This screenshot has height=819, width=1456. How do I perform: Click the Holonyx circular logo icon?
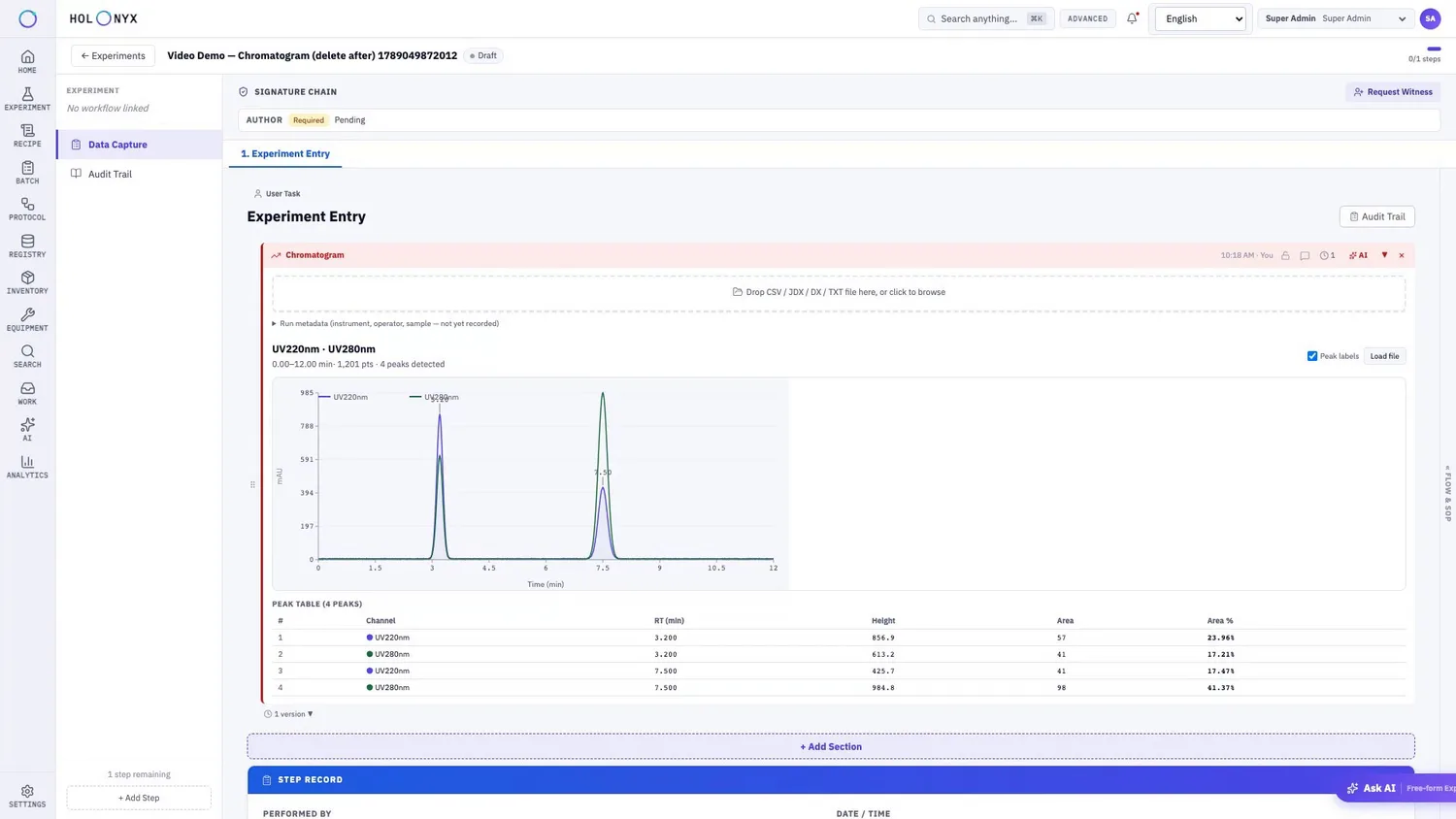click(28, 18)
